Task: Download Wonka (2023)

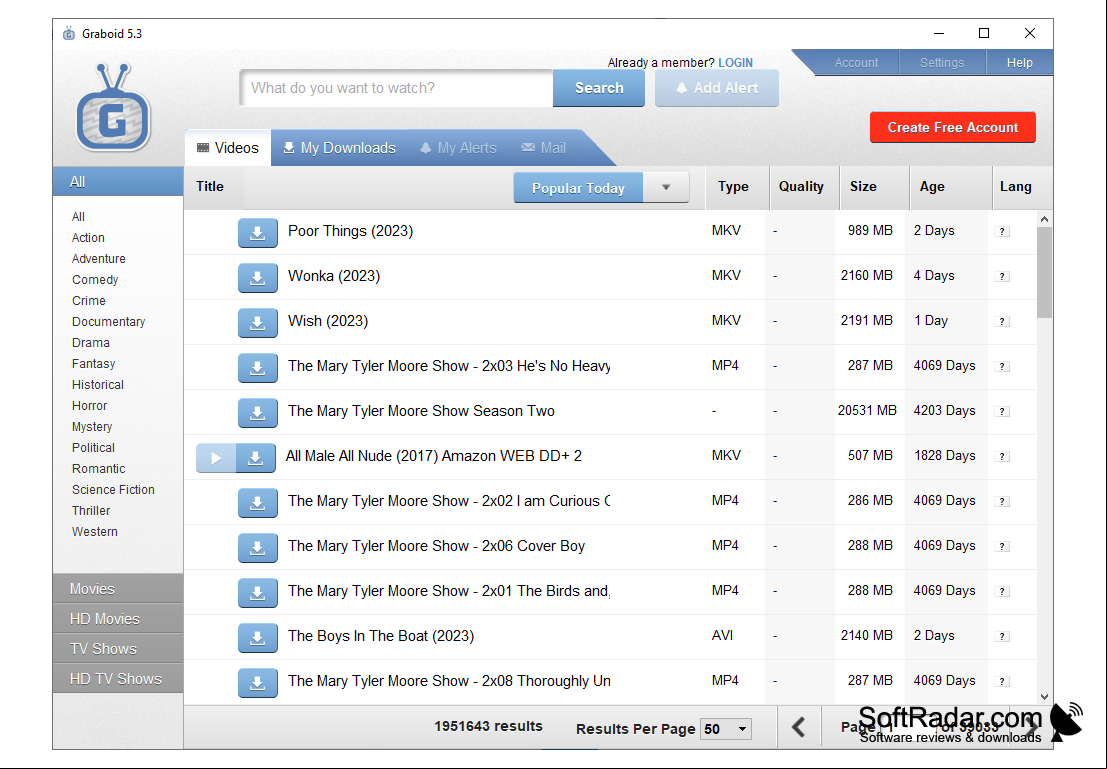Action: pyautogui.click(x=257, y=278)
